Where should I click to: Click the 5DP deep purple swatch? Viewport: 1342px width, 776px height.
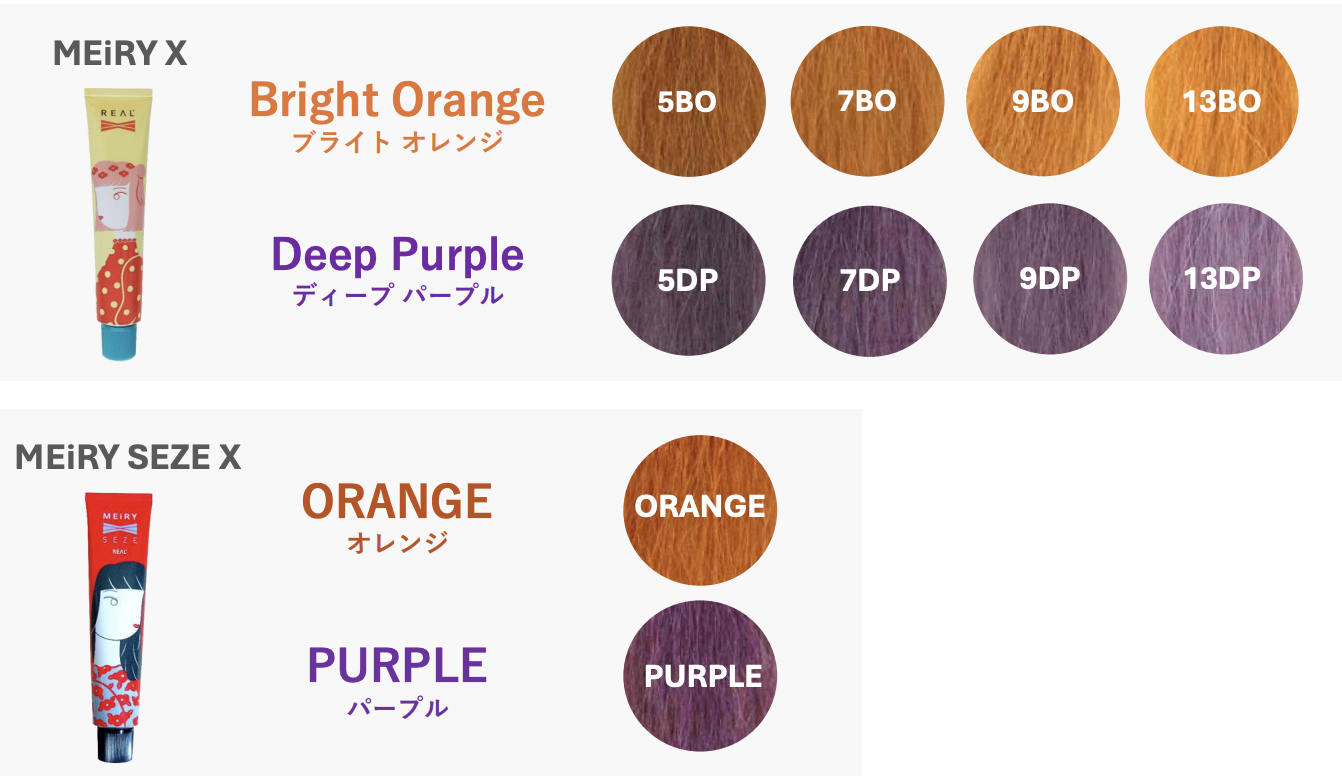point(688,280)
